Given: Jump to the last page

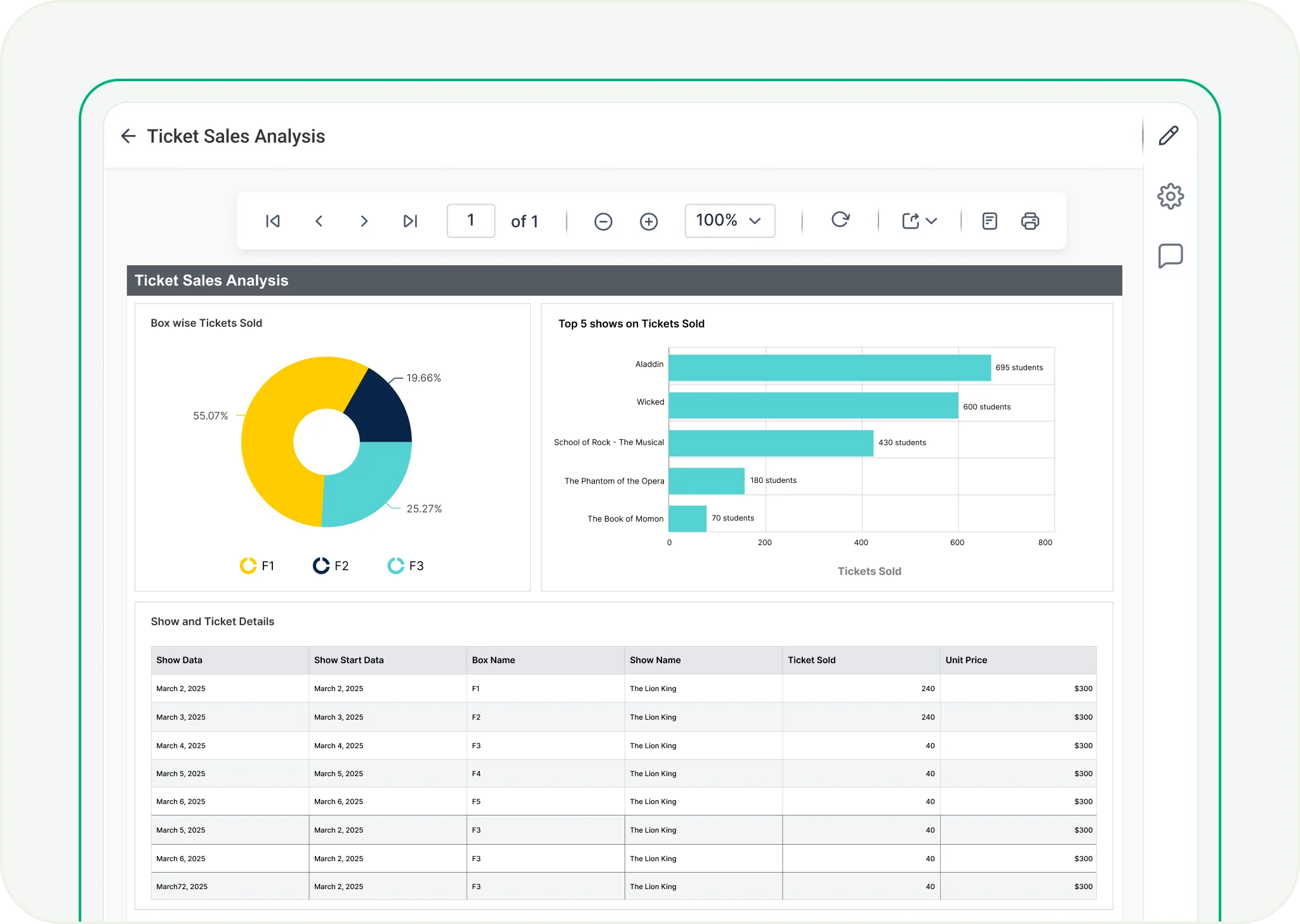Looking at the screenshot, I should tap(410, 221).
